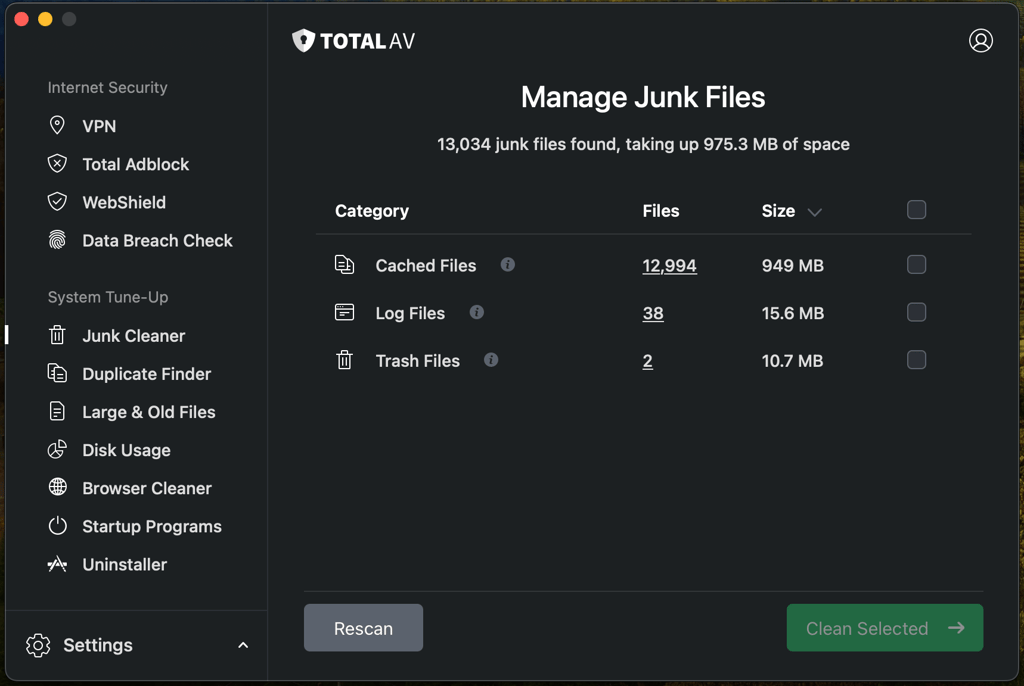Click the Total Adblock shield icon
1024x686 pixels.
(57, 163)
